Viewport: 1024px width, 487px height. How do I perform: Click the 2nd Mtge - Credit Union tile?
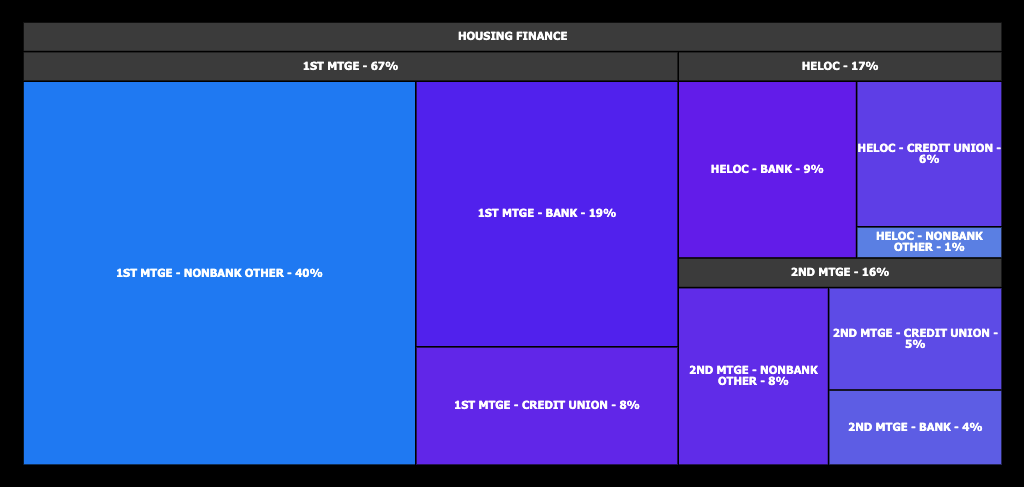pyautogui.click(x=915, y=338)
